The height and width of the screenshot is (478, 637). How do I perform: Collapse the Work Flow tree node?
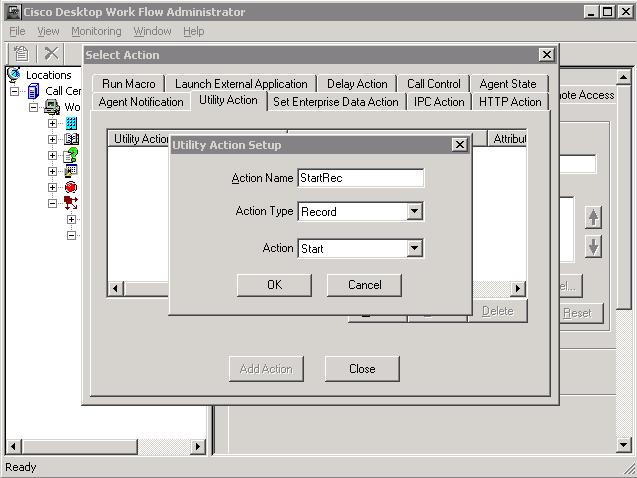(x=34, y=107)
